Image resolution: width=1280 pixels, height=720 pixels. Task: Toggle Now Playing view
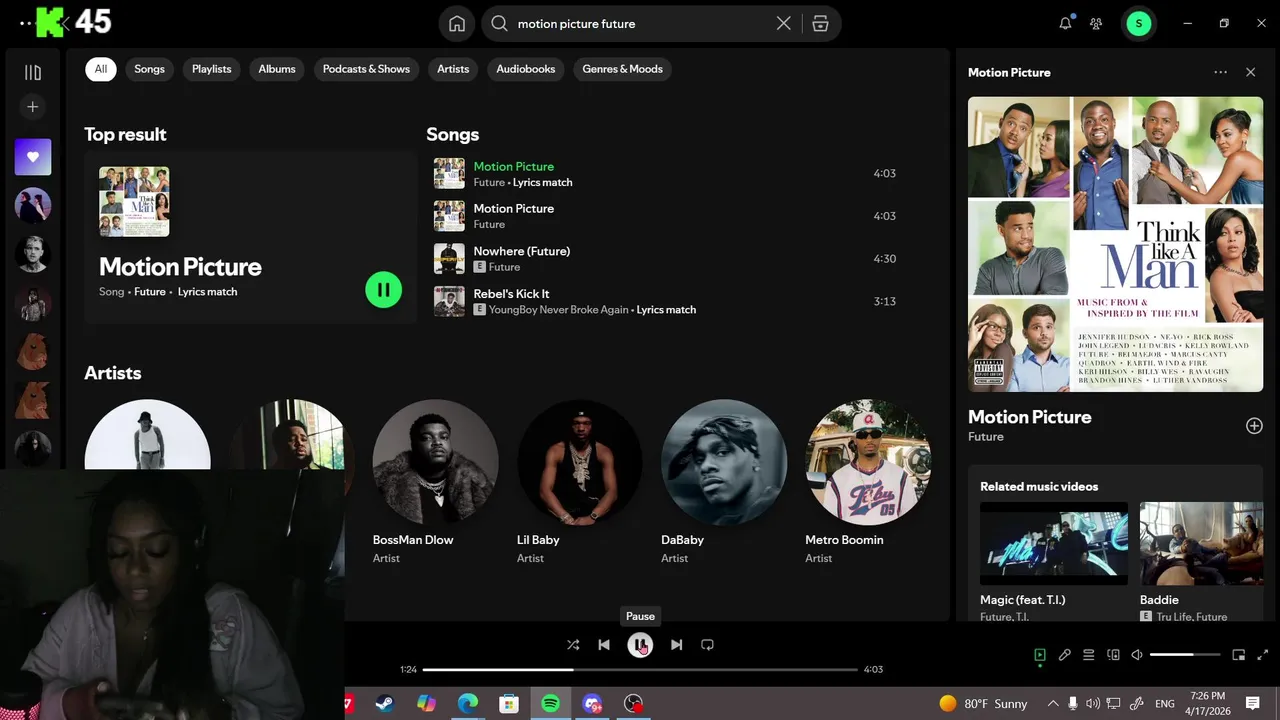(x=1040, y=655)
